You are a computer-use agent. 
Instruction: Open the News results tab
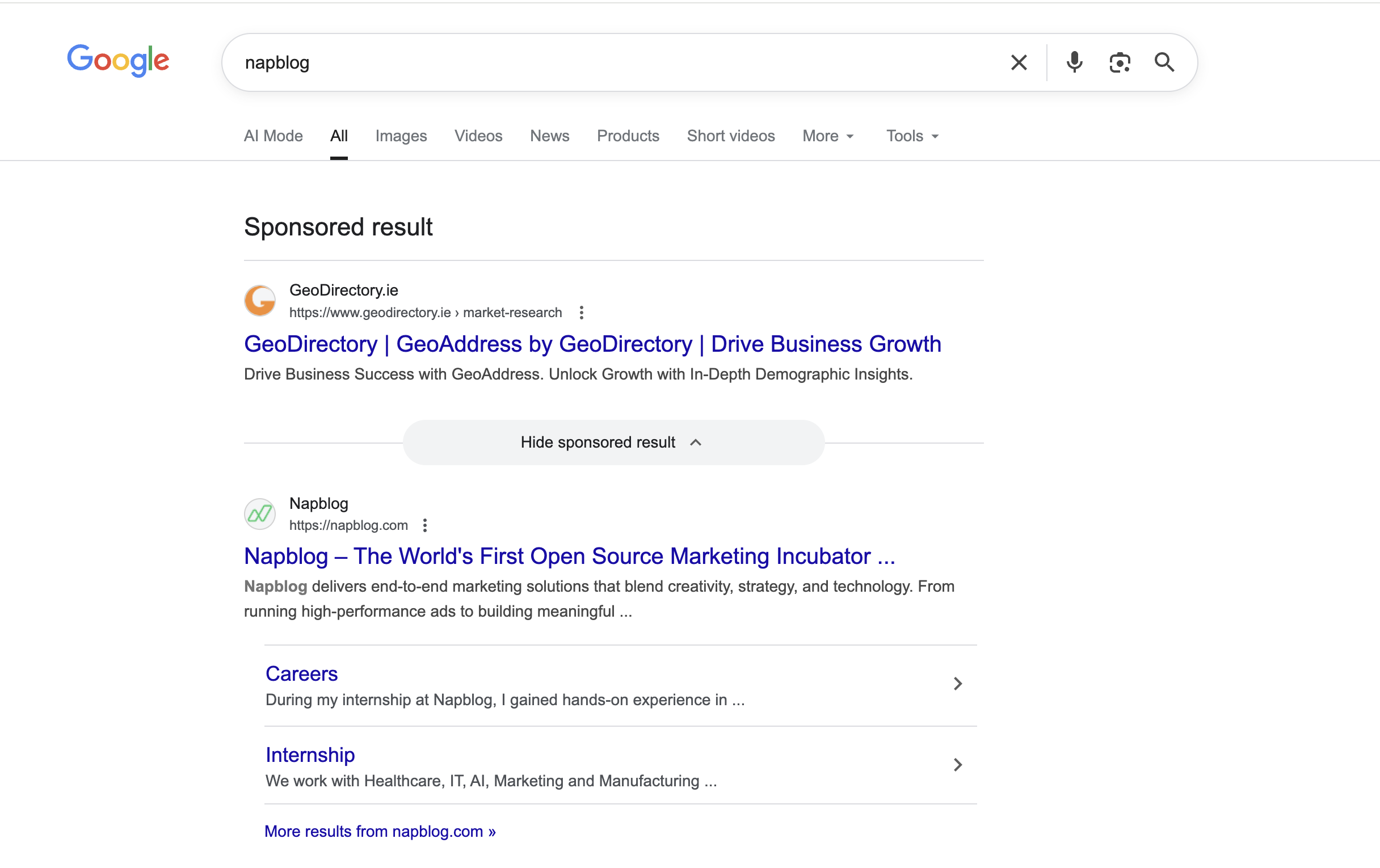(x=549, y=136)
